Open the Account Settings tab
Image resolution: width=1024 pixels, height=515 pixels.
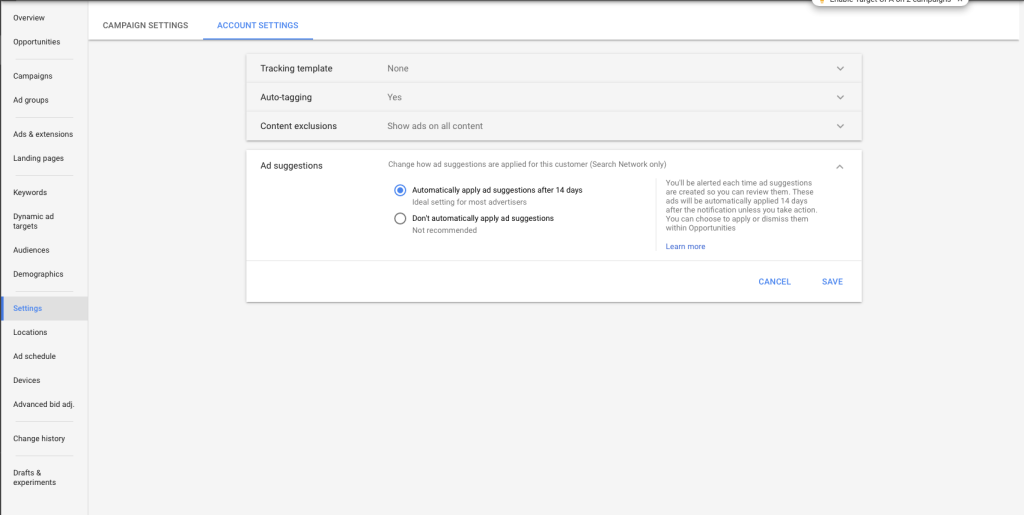[257, 25]
